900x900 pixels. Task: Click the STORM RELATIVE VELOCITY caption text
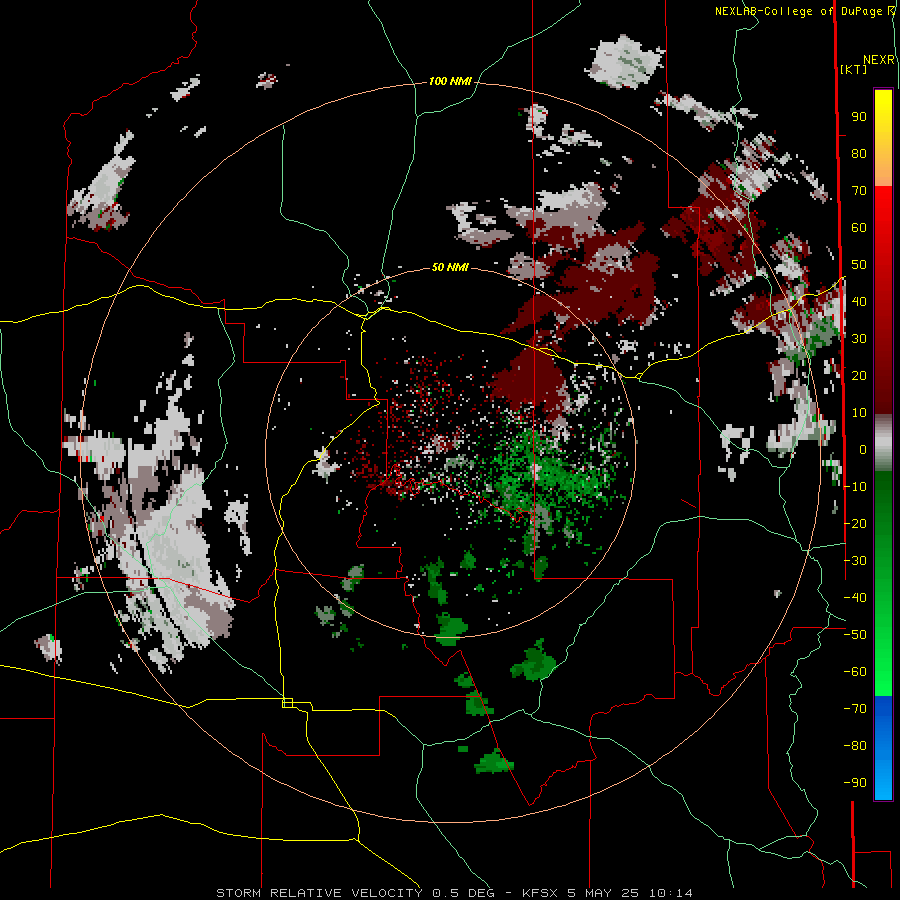319,893
